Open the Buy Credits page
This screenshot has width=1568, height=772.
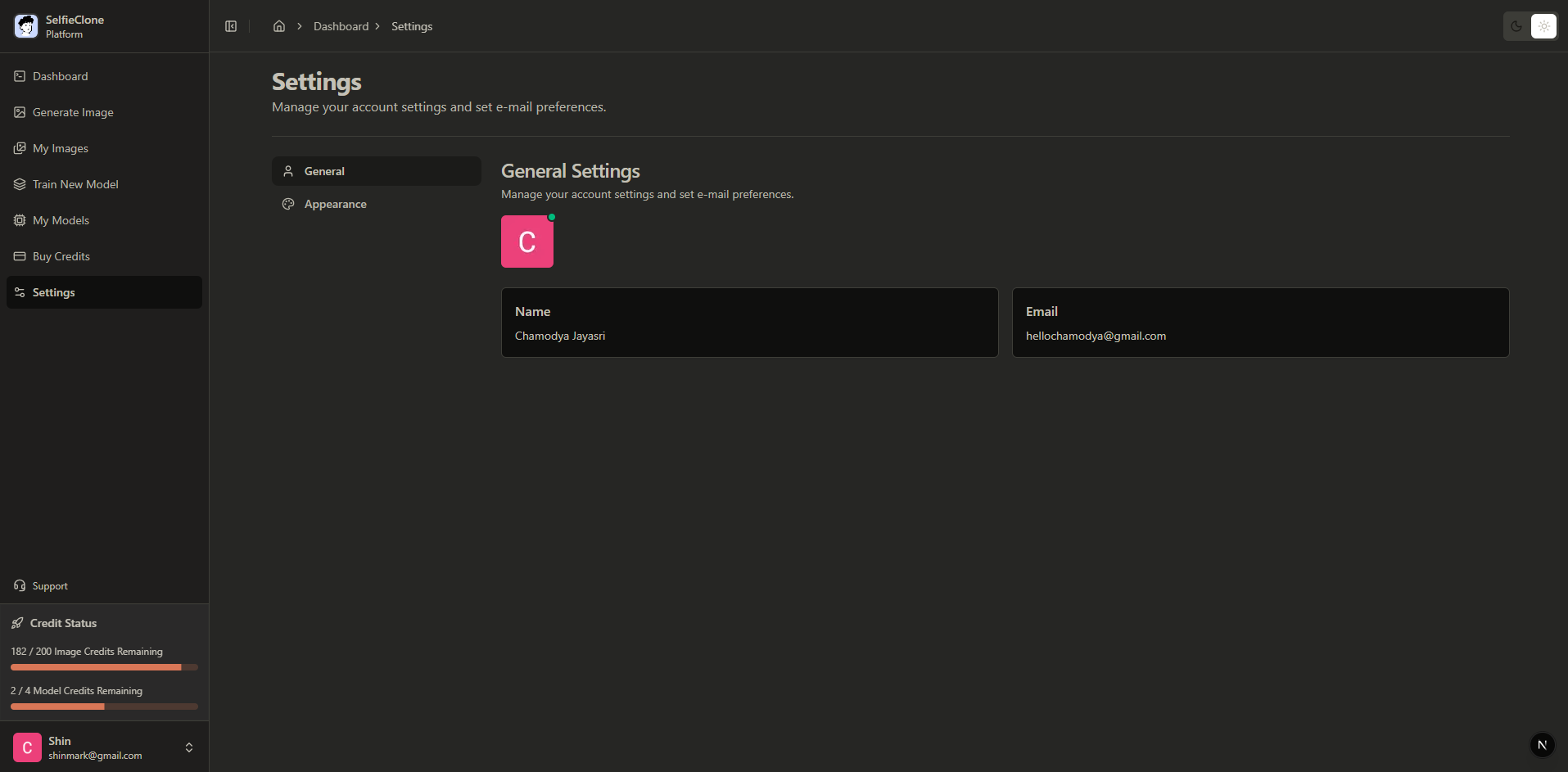[x=61, y=256]
